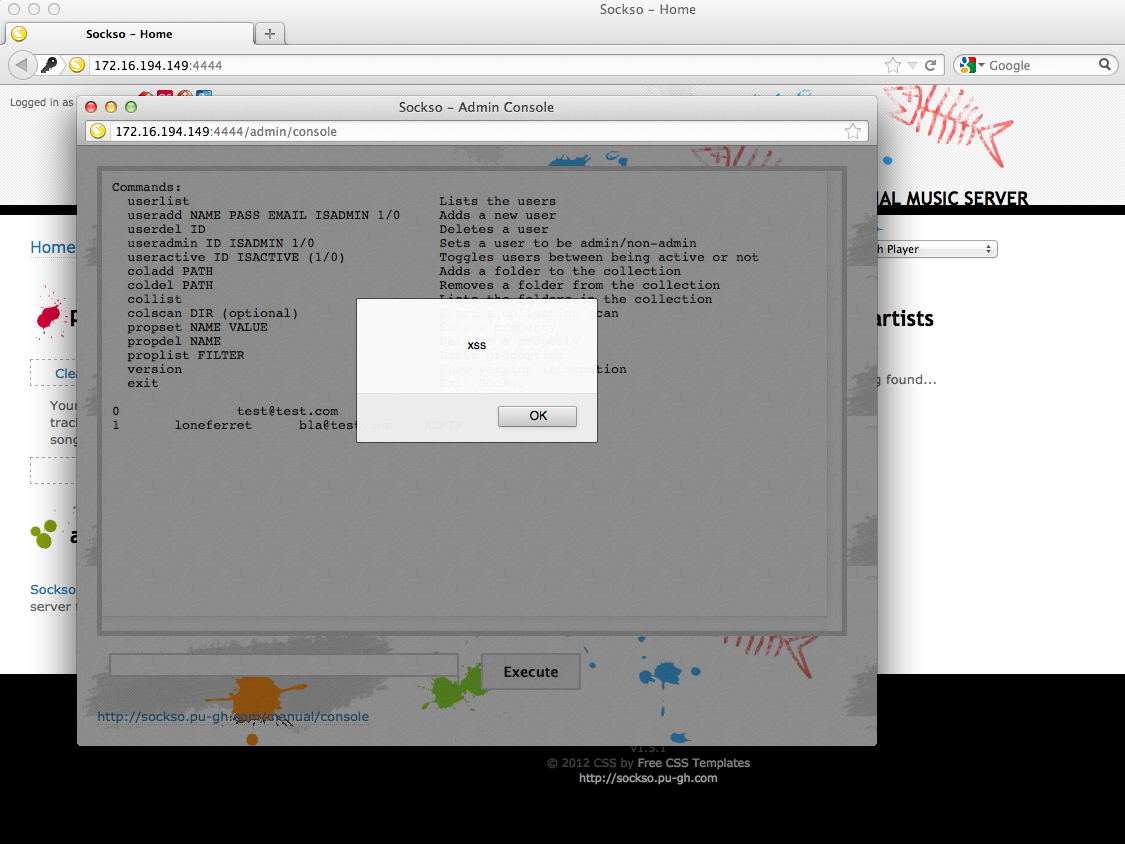Image resolution: width=1125 pixels, height=853 pixels.
Task: Bookmark the page with the main window star
Action: point(893,65)
